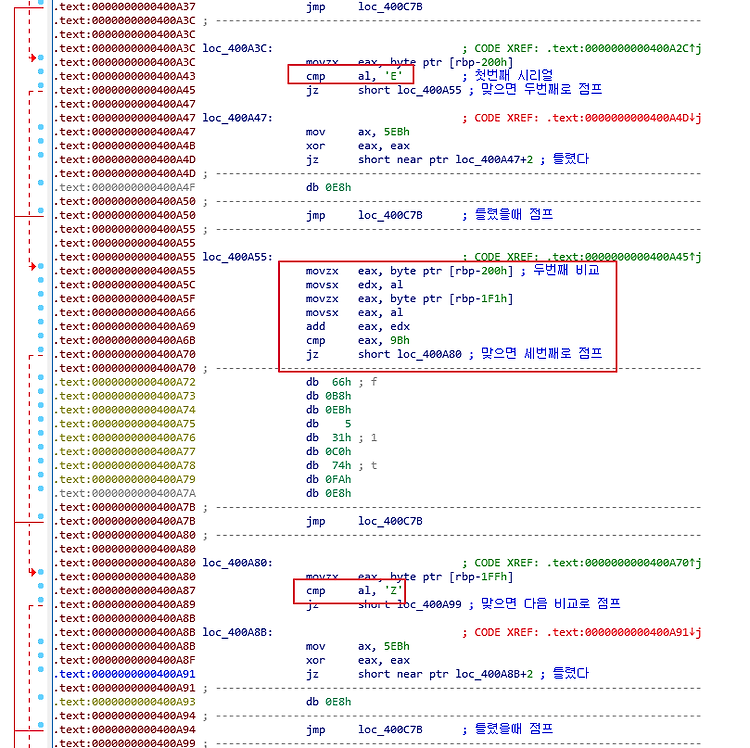Viewport: 750px width, 748px height.
Task: Toggle breakpoint dot beside address 400A69
Action: pyautogui.click(x=41, y=321)
